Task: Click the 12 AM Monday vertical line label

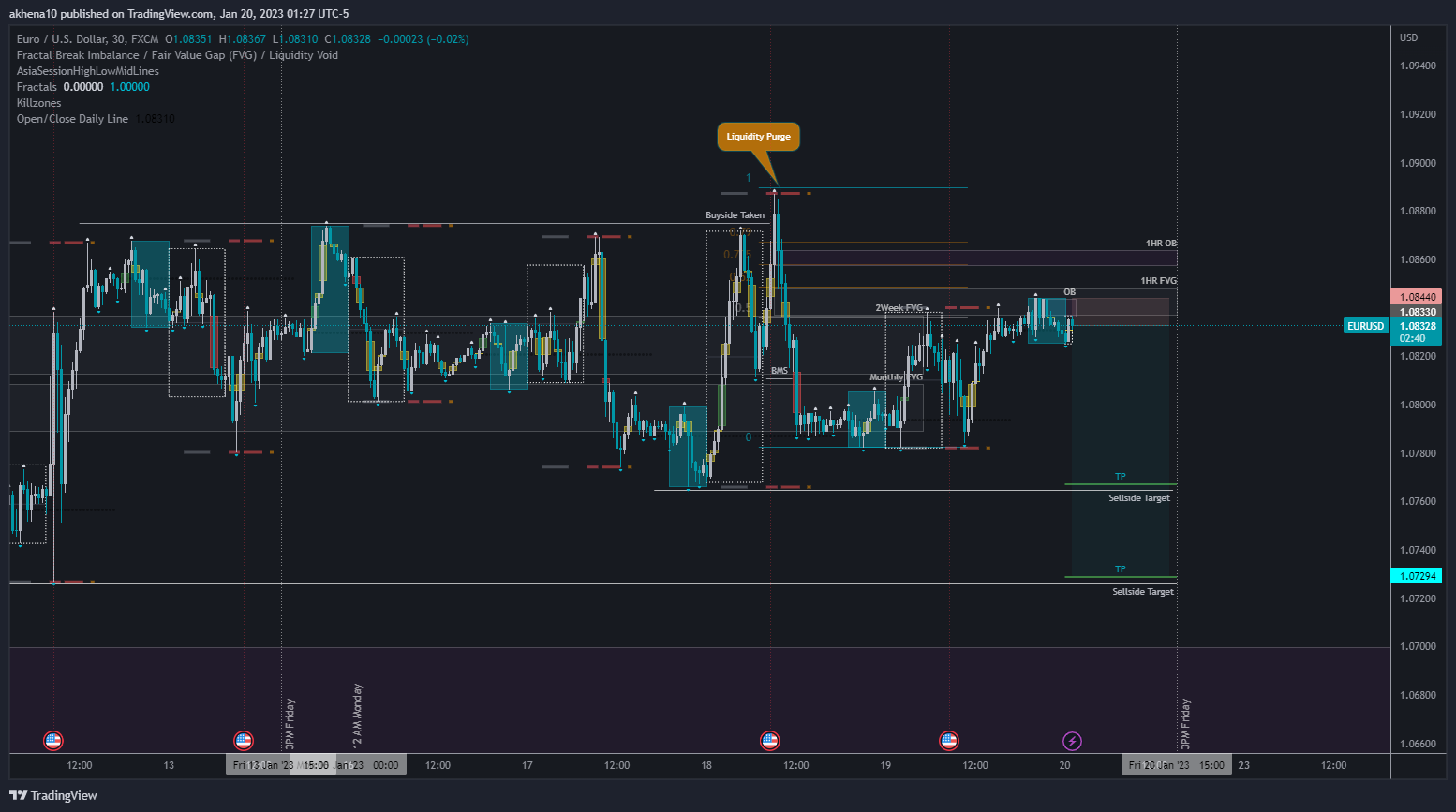Action: click(x=357, y=716)
